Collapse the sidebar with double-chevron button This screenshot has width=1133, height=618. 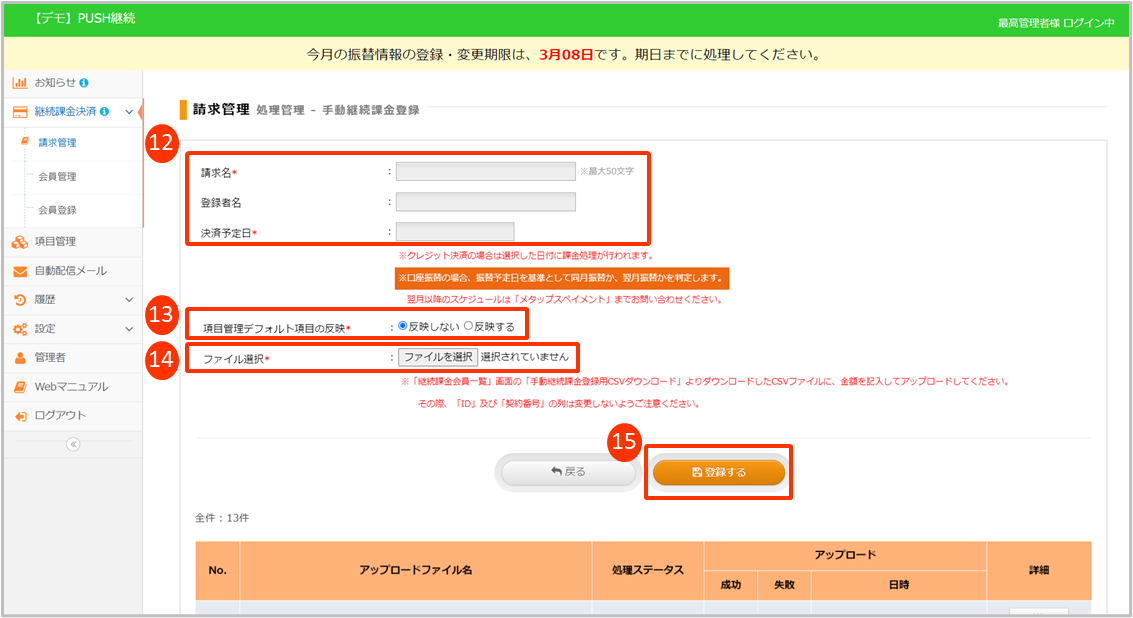[x=73, y=445]
